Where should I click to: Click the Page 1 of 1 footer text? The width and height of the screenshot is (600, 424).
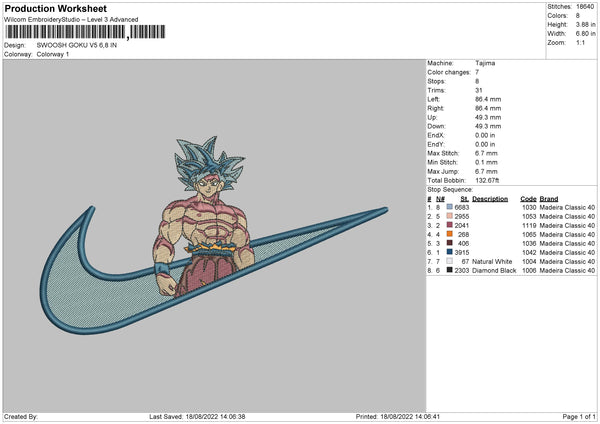(579, 416)
